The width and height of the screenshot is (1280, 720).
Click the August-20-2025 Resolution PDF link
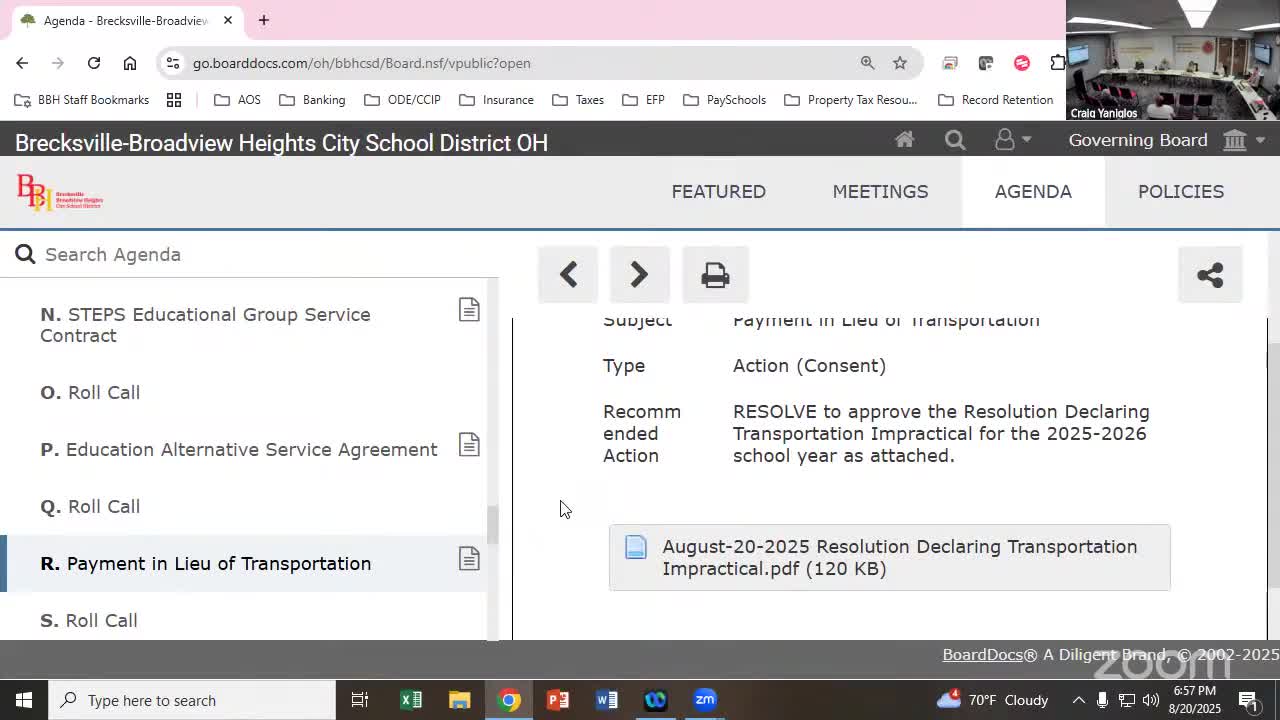click(899, 557)
